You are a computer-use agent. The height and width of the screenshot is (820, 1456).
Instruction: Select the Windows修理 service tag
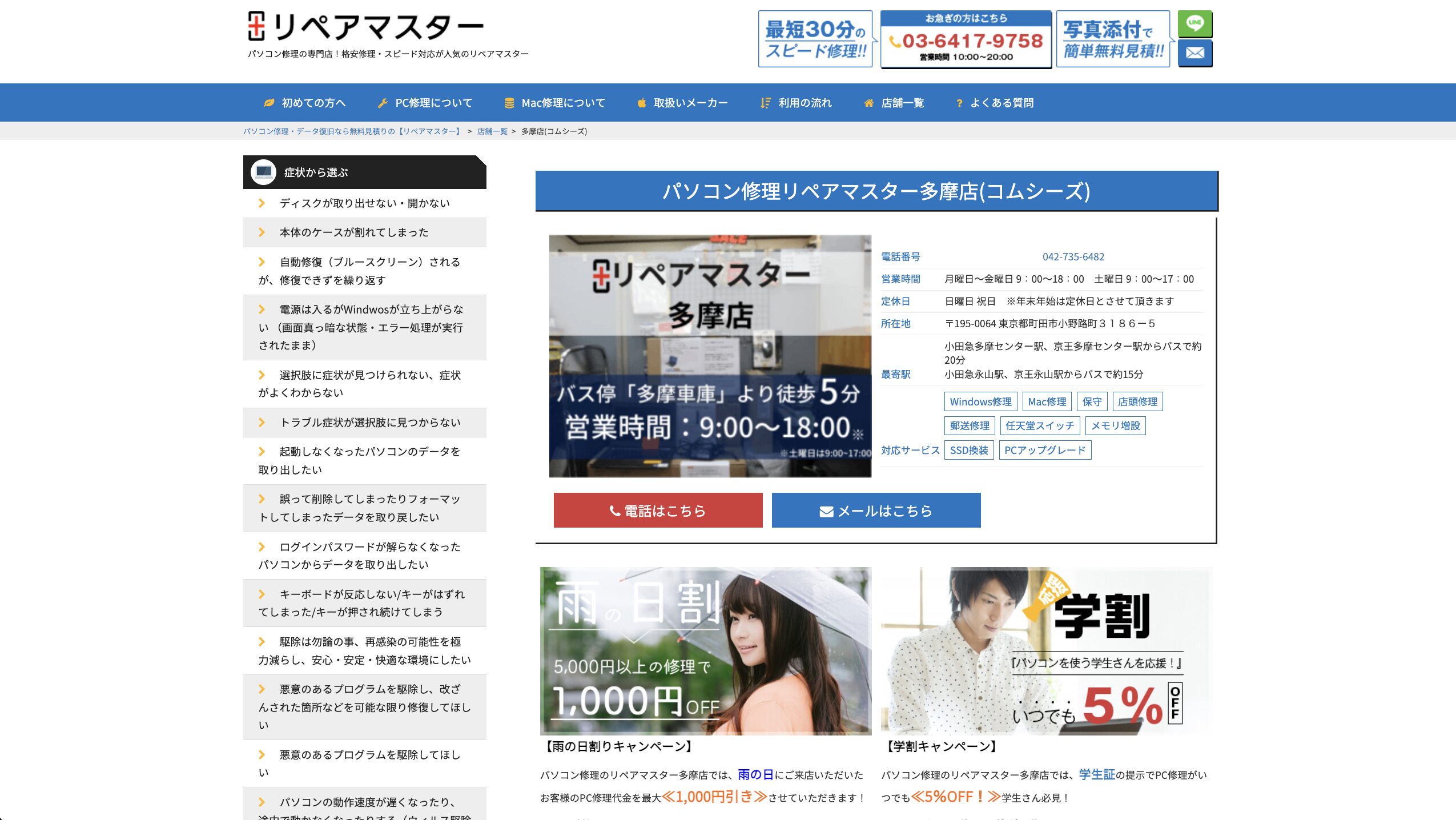click(x=980, y=401)
